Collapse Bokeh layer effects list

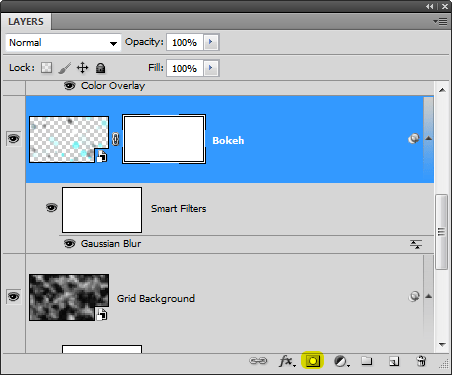point(429,138)
